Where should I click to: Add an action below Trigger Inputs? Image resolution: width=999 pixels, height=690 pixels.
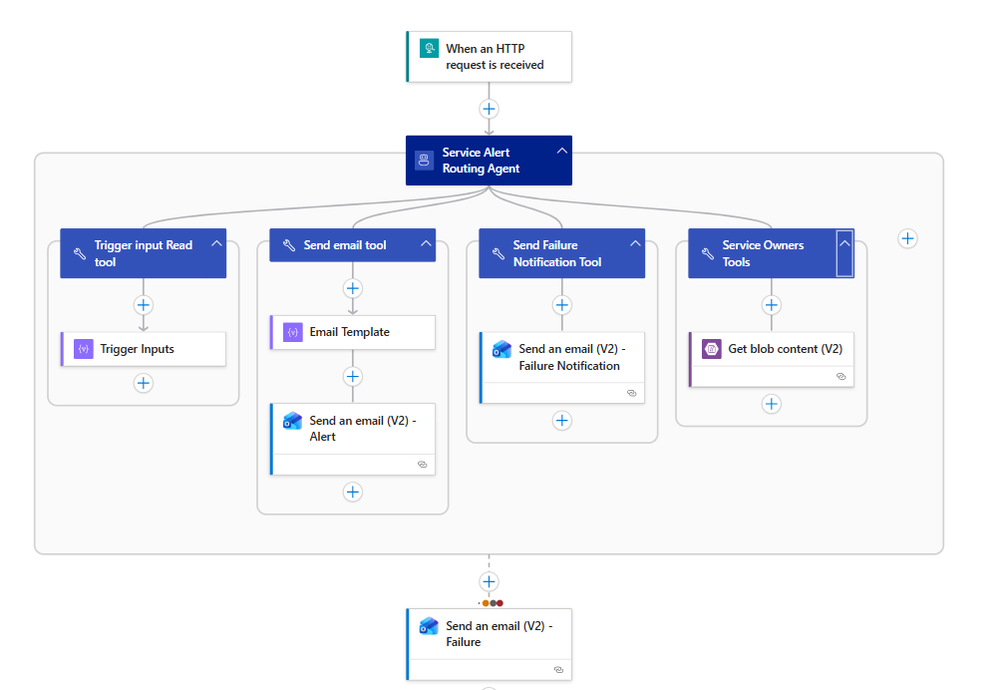point(143,383)
